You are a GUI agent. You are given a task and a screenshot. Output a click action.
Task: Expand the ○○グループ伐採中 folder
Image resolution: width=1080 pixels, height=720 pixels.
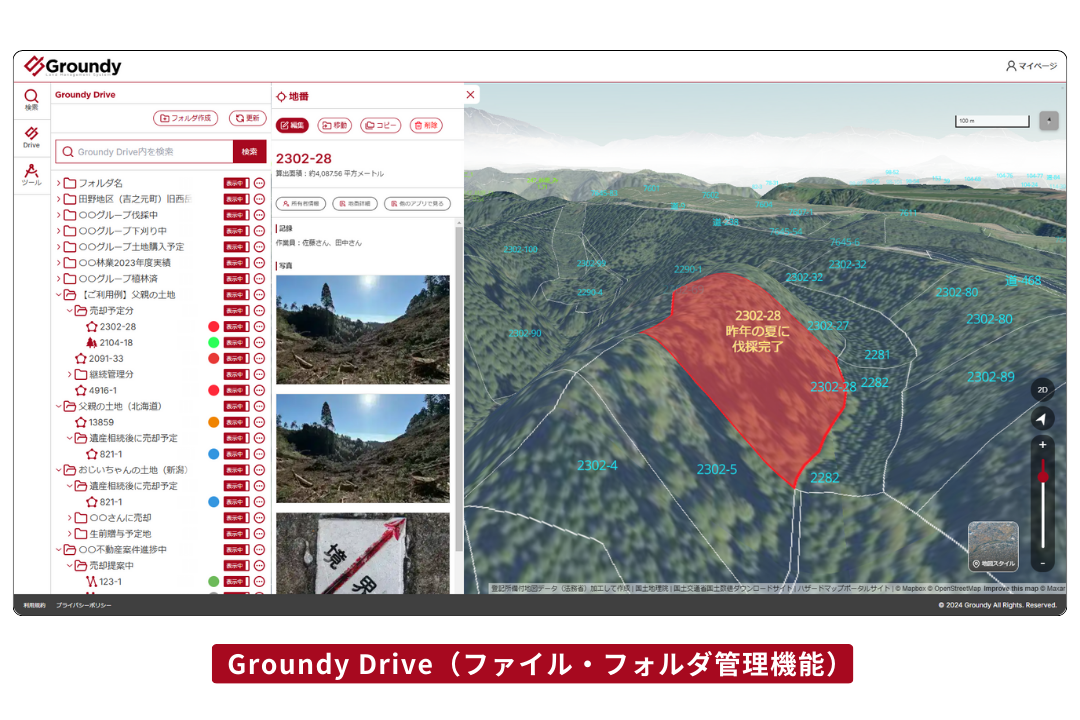pyautogui.click(x=59, y=215)
